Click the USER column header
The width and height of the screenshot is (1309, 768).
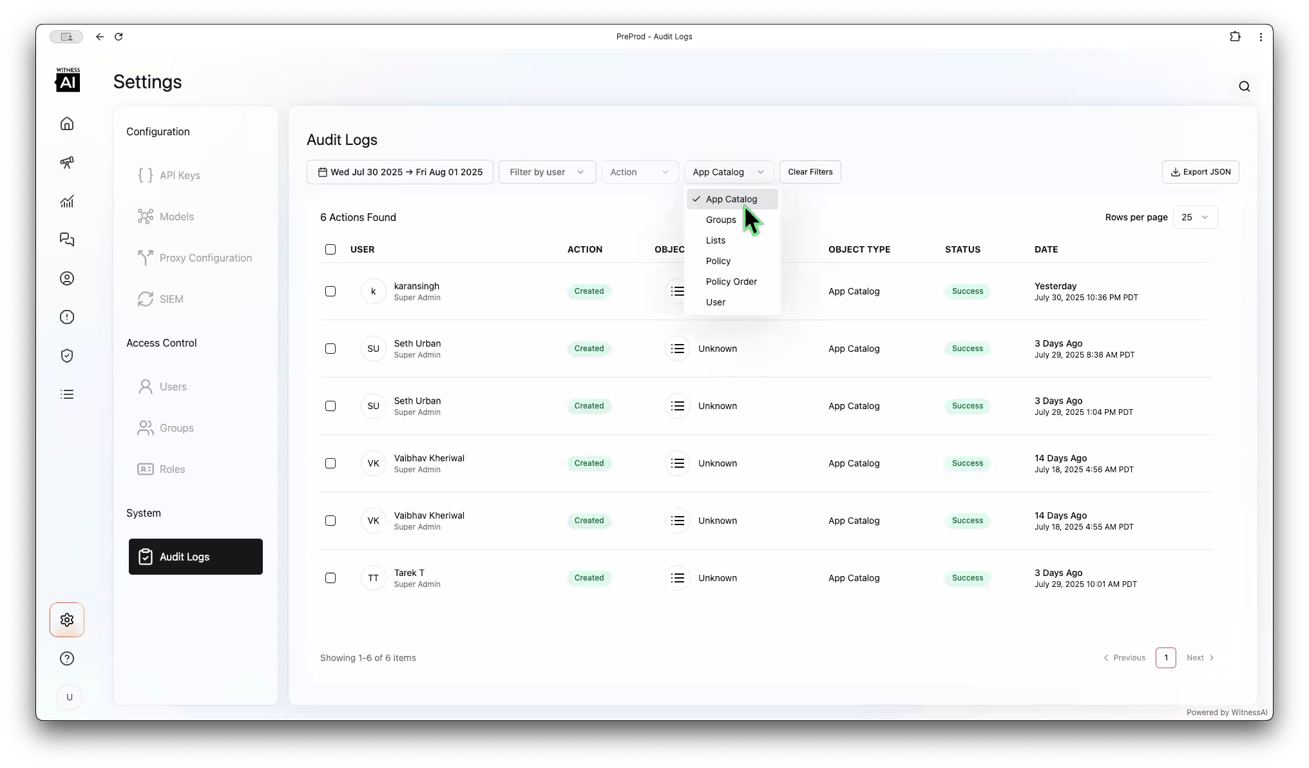coord(362,250)
